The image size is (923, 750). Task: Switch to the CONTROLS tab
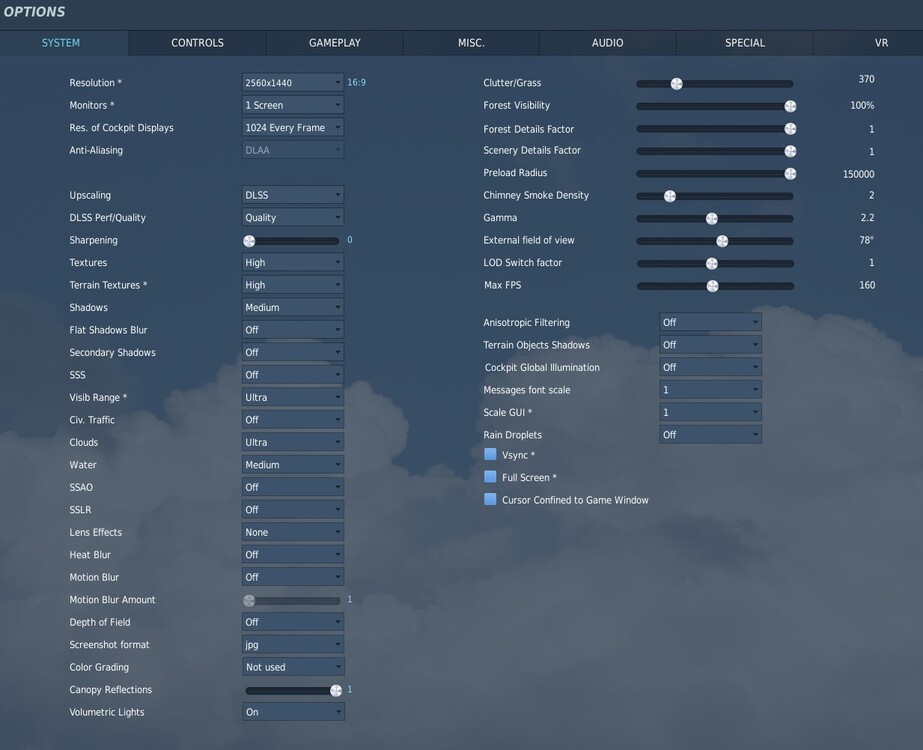pos(196,43)
